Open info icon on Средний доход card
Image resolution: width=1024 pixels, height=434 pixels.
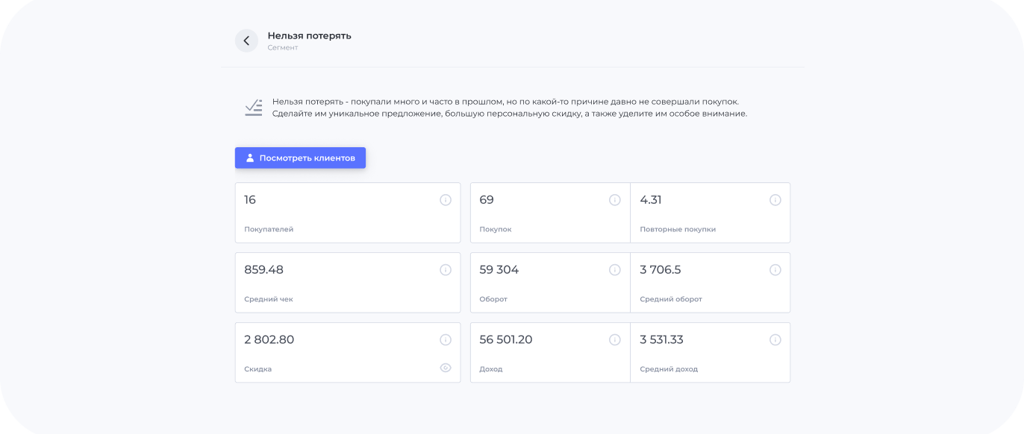pyautogui.click(x=775, y=340)
